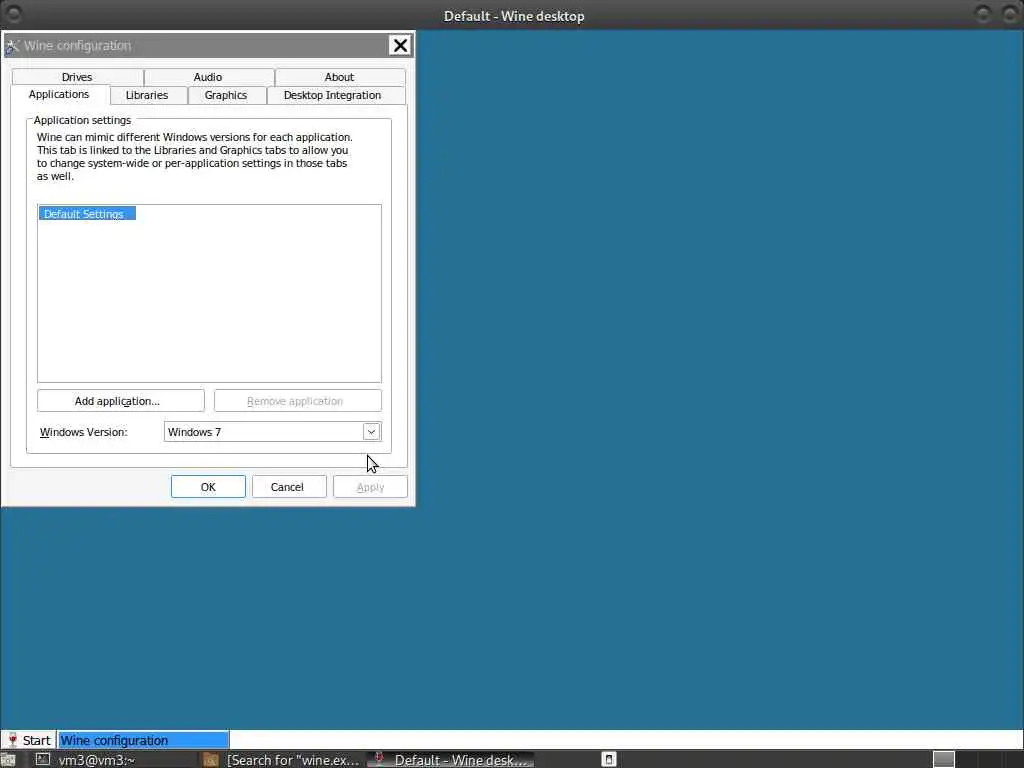Close the Wine configuration dialog

click(400, 45)
